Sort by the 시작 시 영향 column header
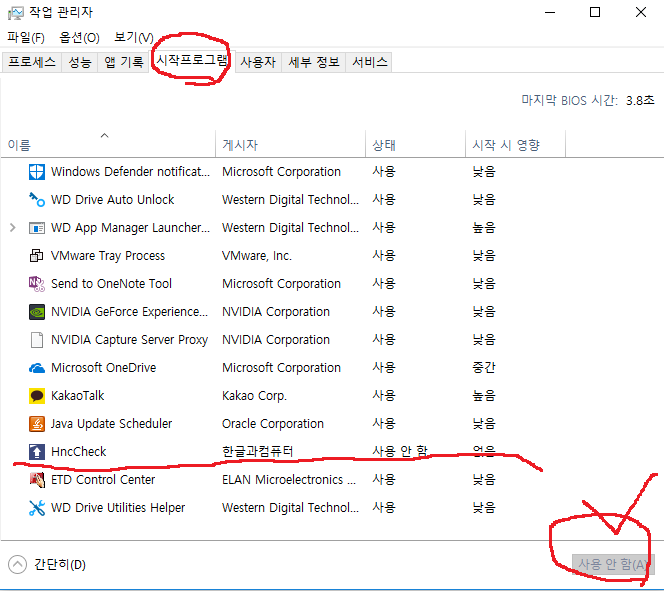This screenshot has height=591, width=664. pyautogui.click(x=515, y=145)
